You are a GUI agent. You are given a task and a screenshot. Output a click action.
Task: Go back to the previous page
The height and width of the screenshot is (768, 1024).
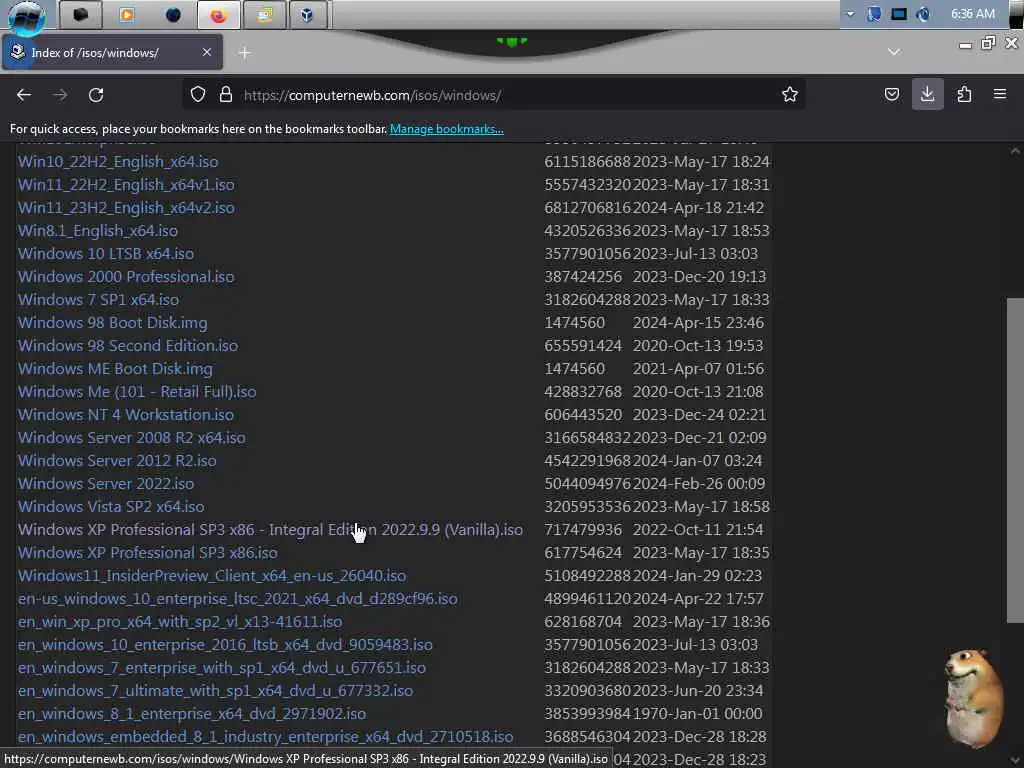pyautogui.click(x=24, y=95)
